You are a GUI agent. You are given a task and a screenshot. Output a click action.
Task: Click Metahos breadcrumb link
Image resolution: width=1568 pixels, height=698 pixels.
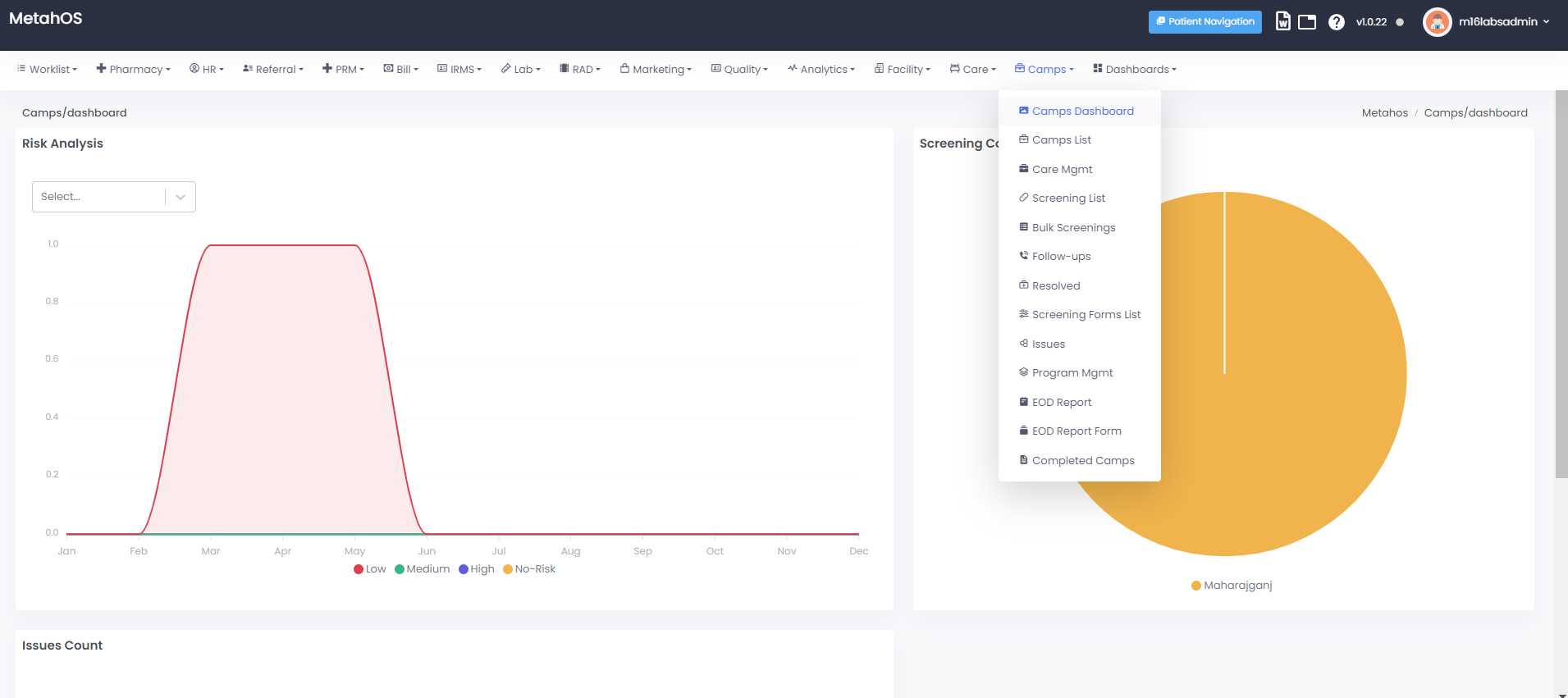point(1385,113)
